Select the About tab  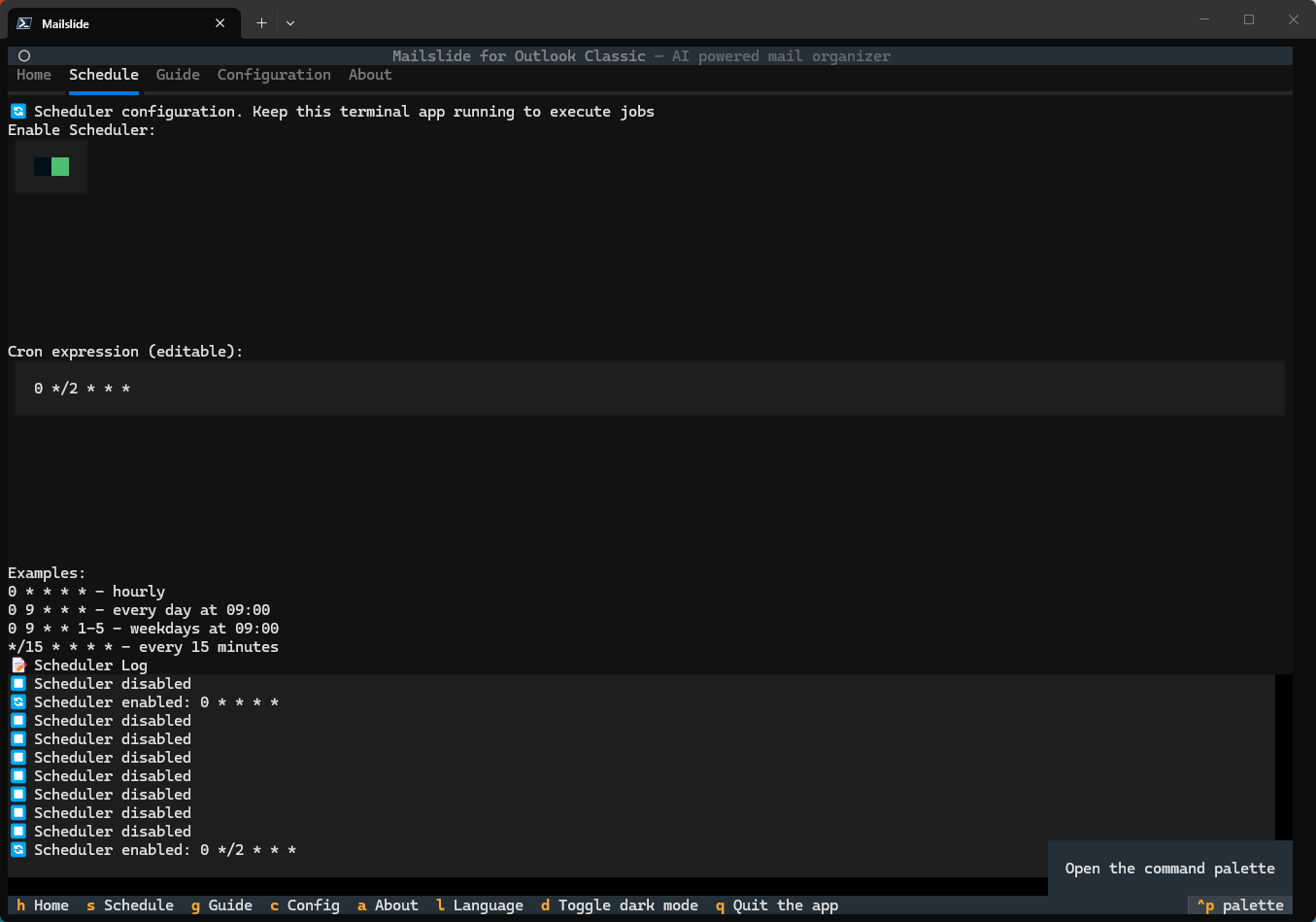click(x=370, y=75)
